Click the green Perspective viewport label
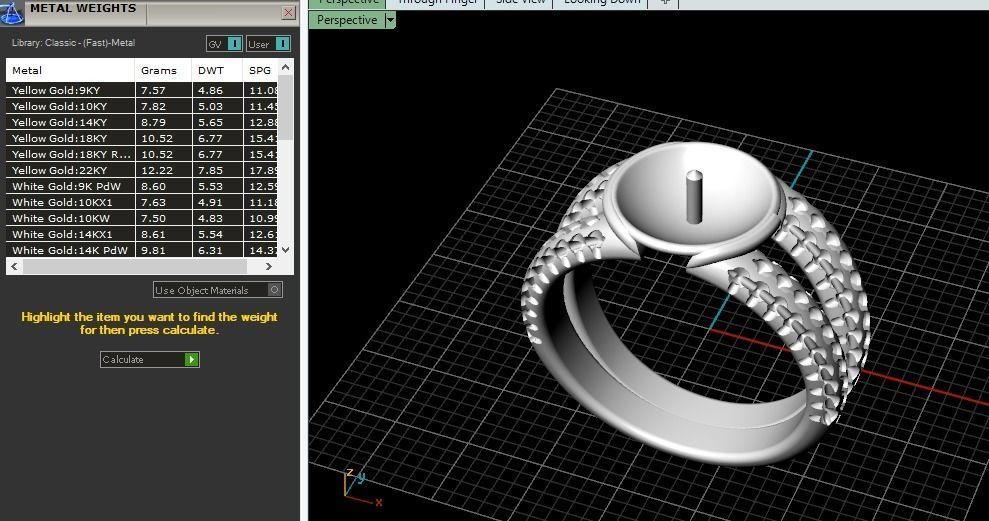The height and width of the screenshot is (521, 989). 347,20
